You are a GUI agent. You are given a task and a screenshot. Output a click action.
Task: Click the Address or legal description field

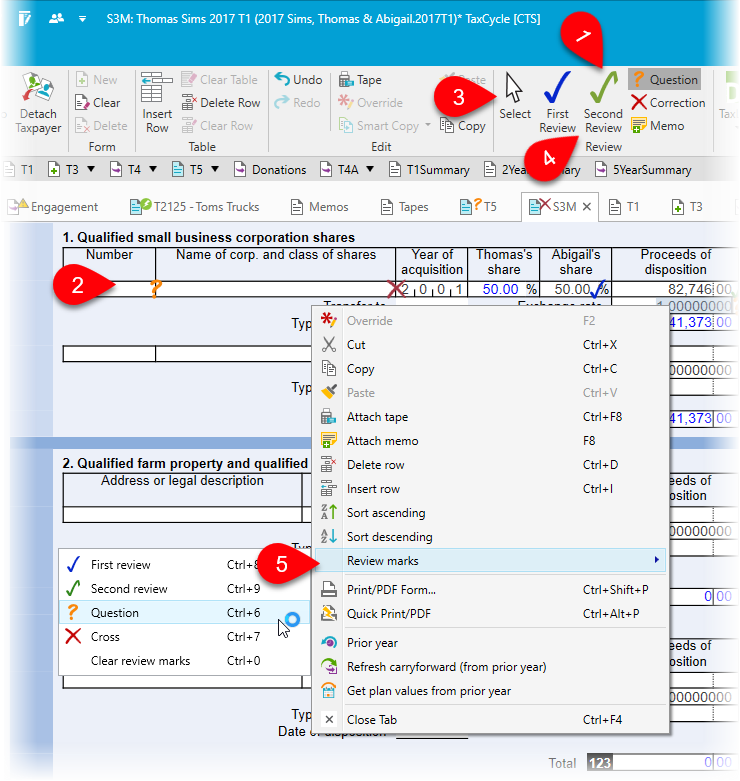182,514
